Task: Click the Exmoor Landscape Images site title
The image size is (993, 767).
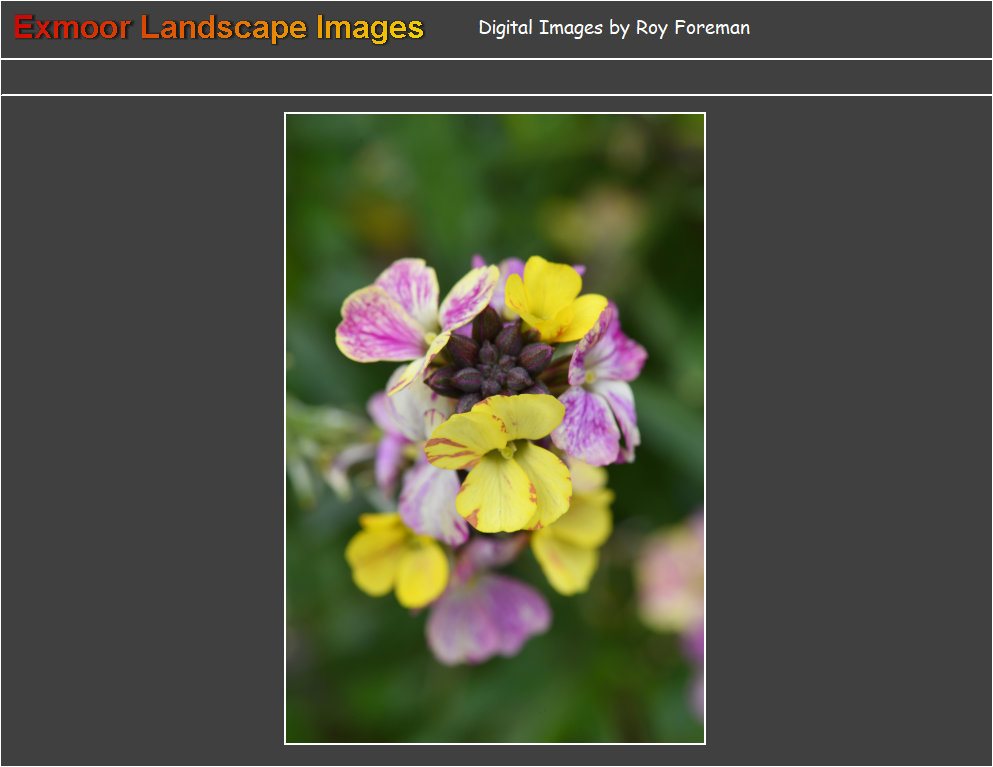Action: click(x=219, y=28)
